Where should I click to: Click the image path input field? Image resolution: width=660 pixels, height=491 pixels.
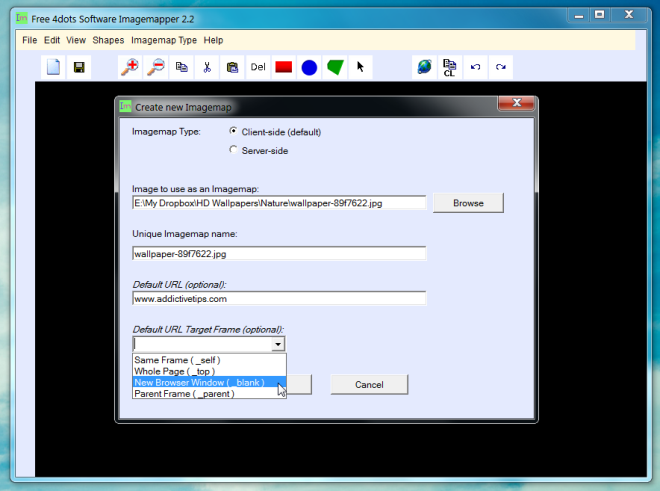point(279,203)
